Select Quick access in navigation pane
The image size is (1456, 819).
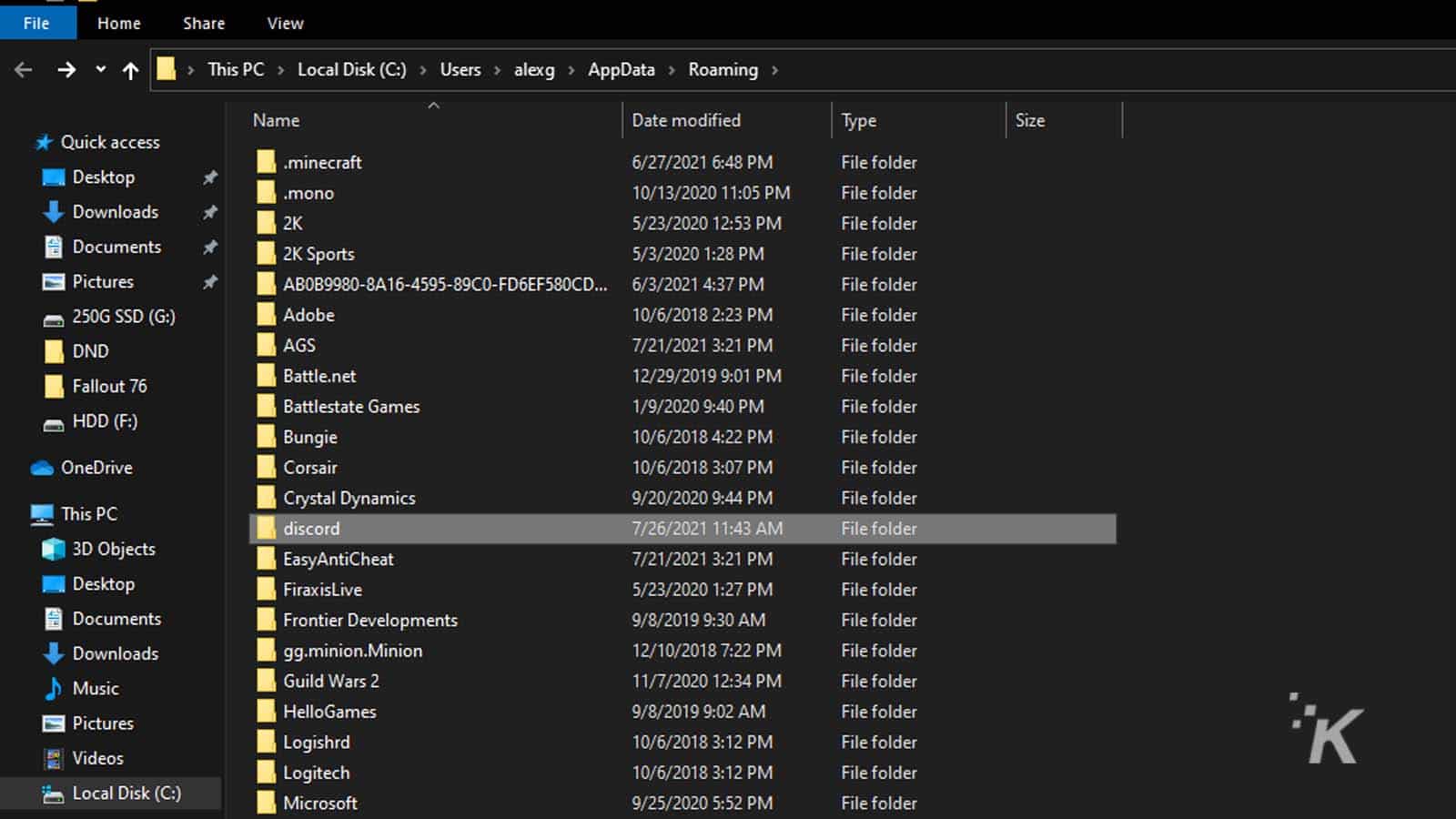(x=110, y=142)
